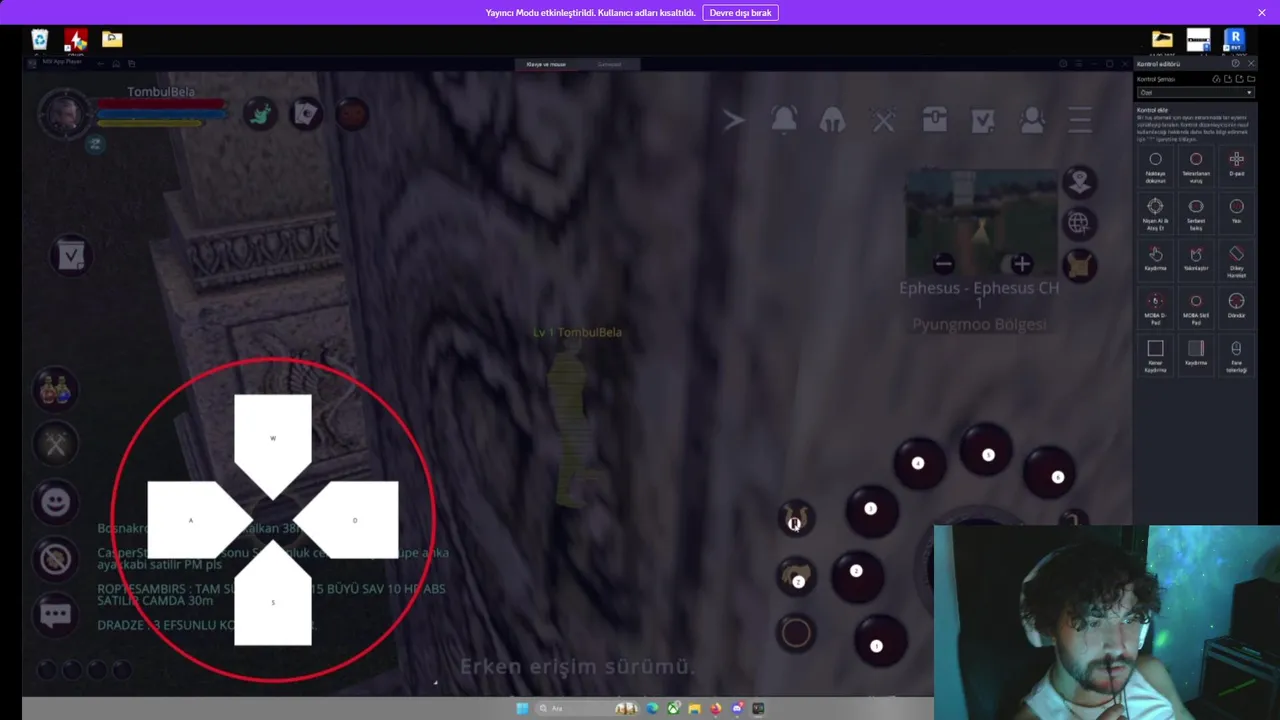Click the skill button mapped to key 3
1280x720 pixels.
pyautogui.click(x=870, y=510)
